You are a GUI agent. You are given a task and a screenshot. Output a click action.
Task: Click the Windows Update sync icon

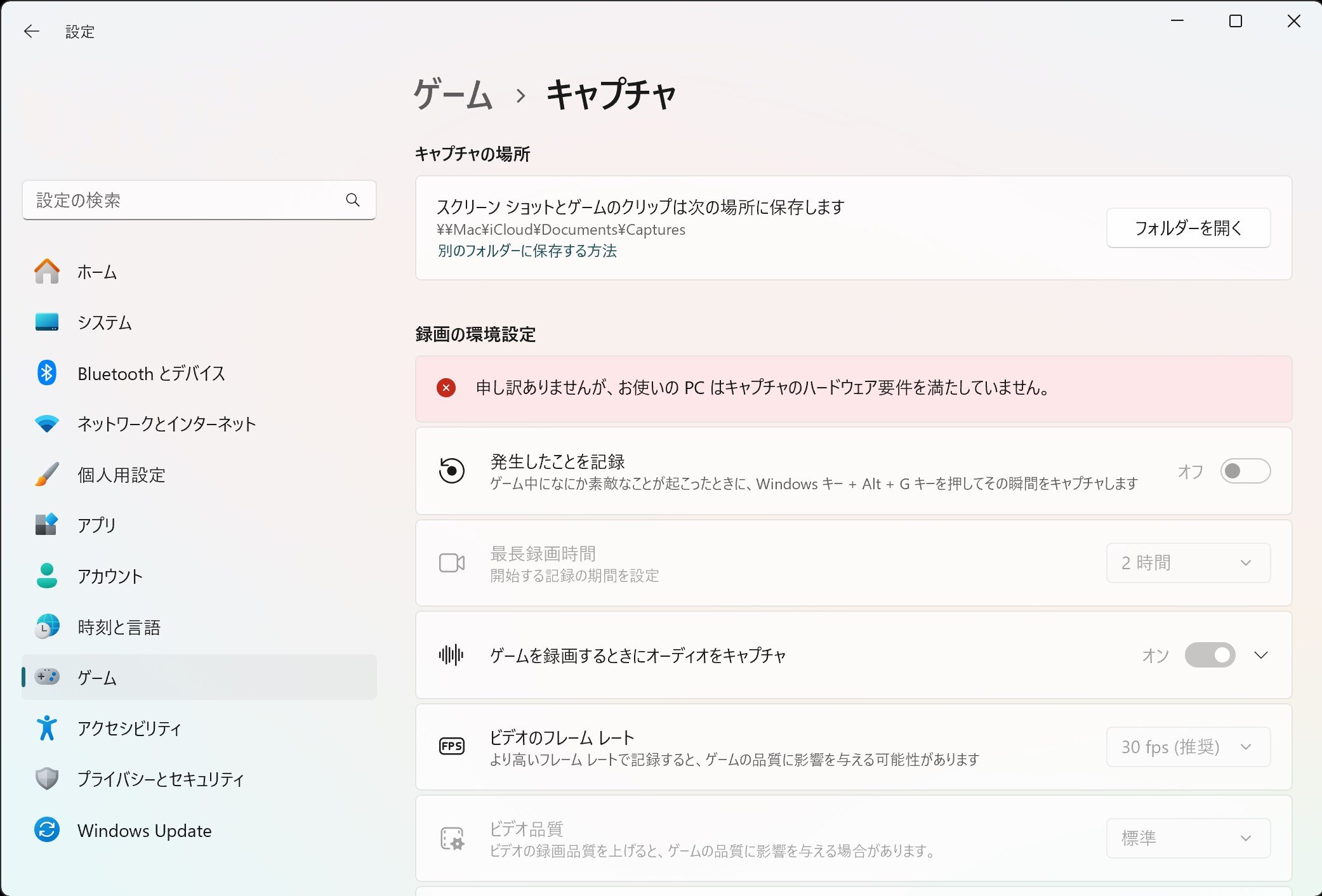[47, 829]
